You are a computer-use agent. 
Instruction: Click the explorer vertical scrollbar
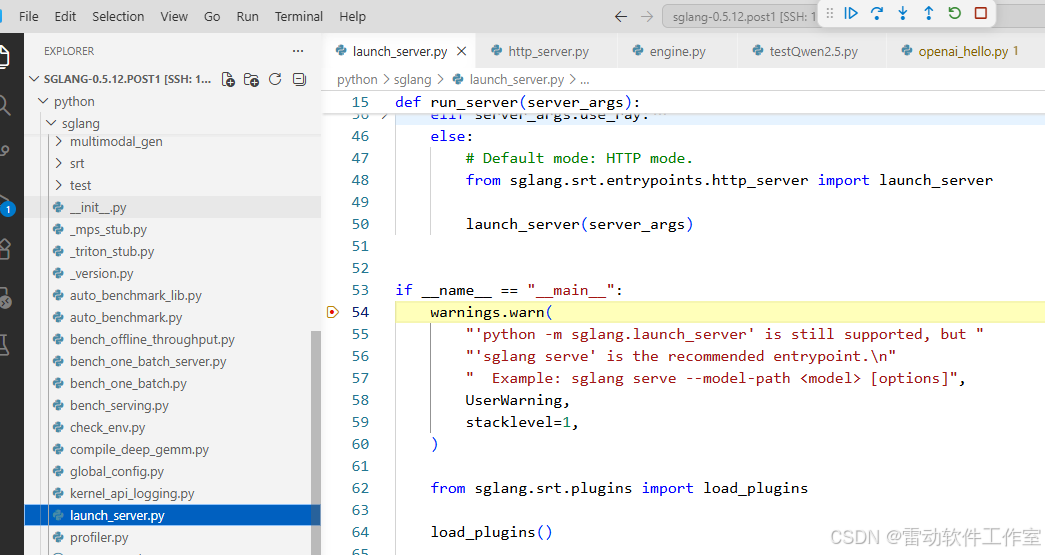pos(316,442)
